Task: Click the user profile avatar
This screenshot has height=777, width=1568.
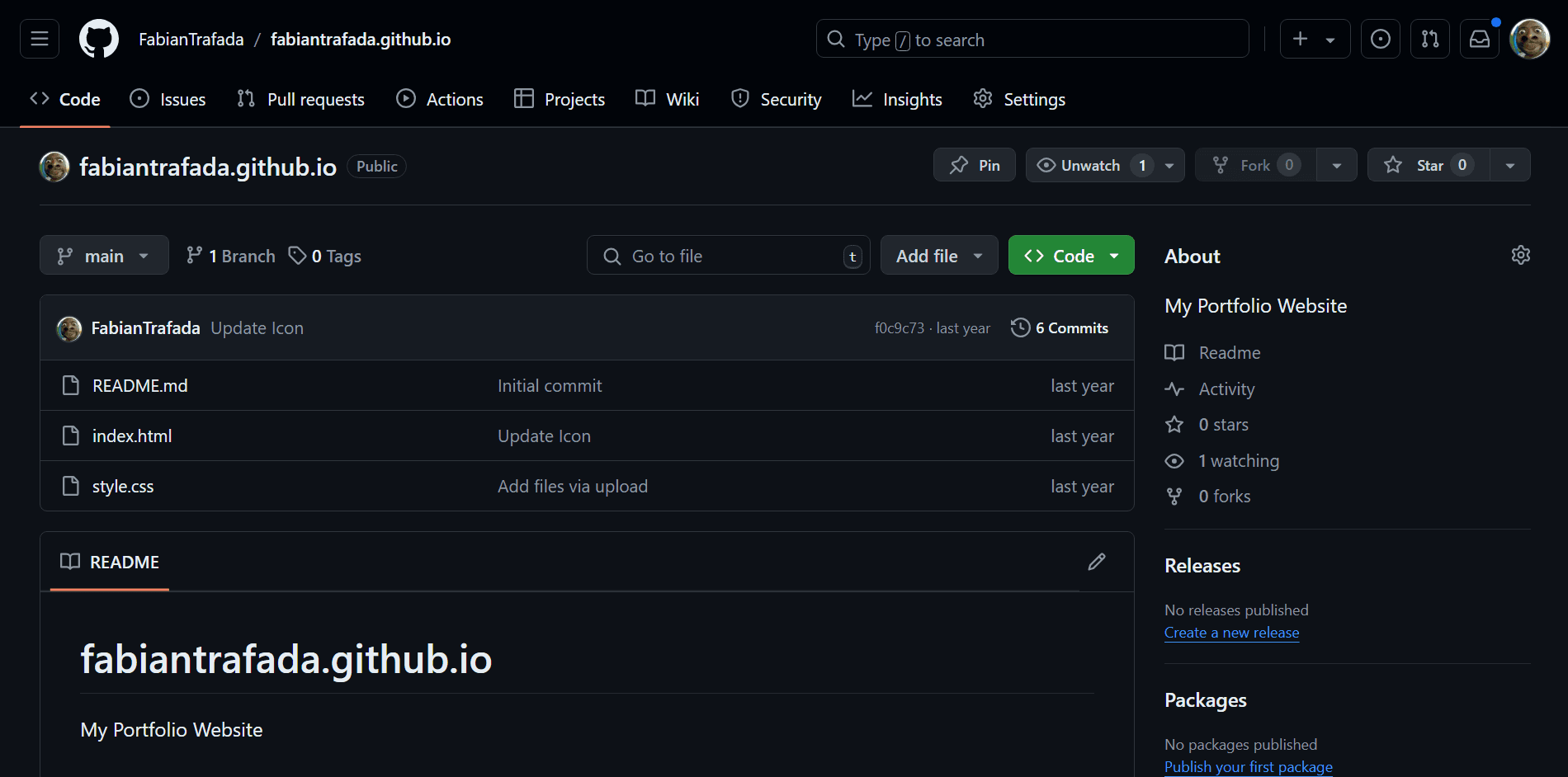Action: (x=1529, y=39)
